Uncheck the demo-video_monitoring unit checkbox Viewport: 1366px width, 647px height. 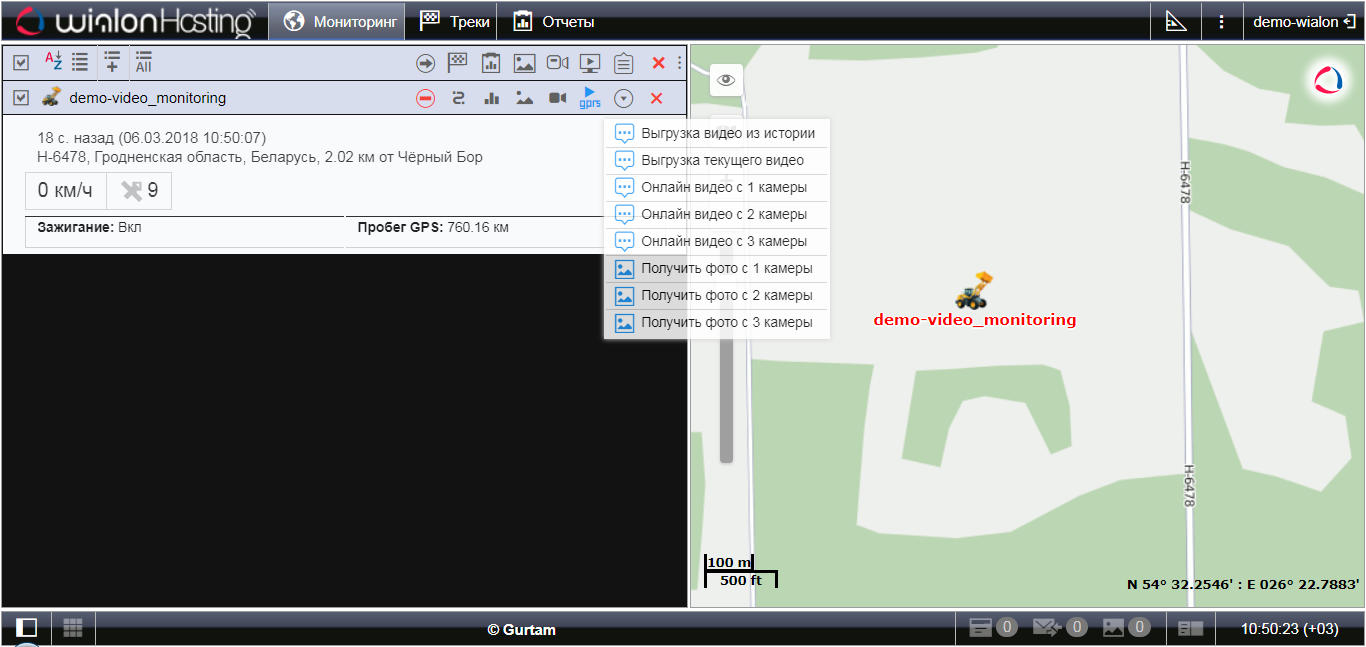click(x=21, y=98)
